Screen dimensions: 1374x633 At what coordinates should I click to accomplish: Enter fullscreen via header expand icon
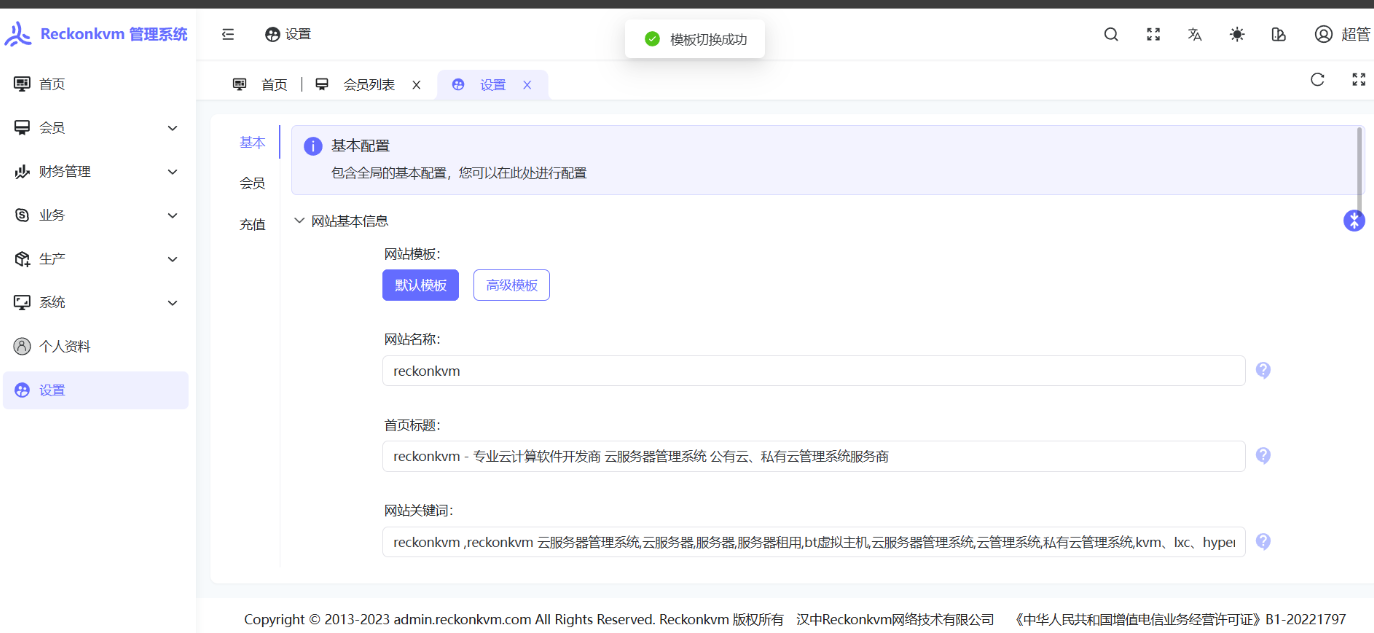tap(1153, 34)
